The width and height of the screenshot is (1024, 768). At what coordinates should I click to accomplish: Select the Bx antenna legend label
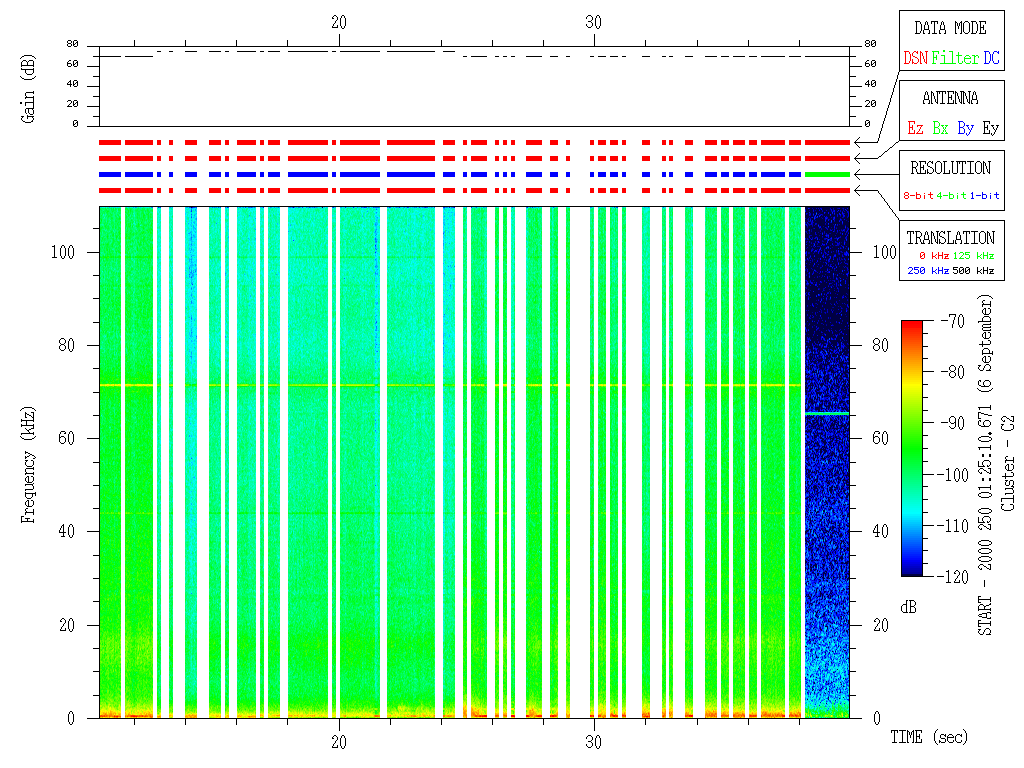[x=940, y=129]
